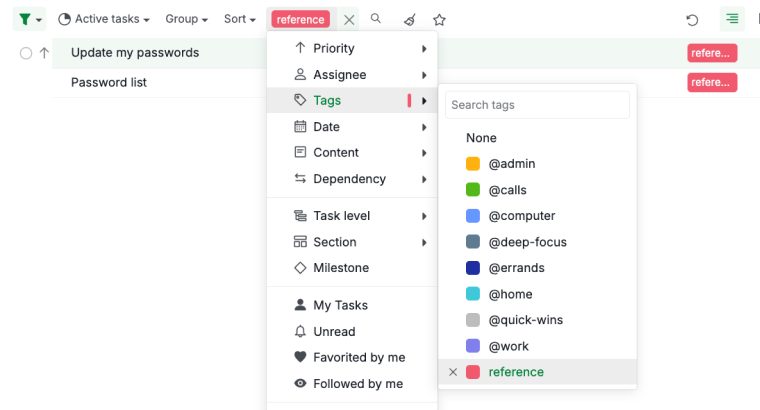The image size is (760, 410).
Task: Filter by Followed by me
Action: pos(352,384)
